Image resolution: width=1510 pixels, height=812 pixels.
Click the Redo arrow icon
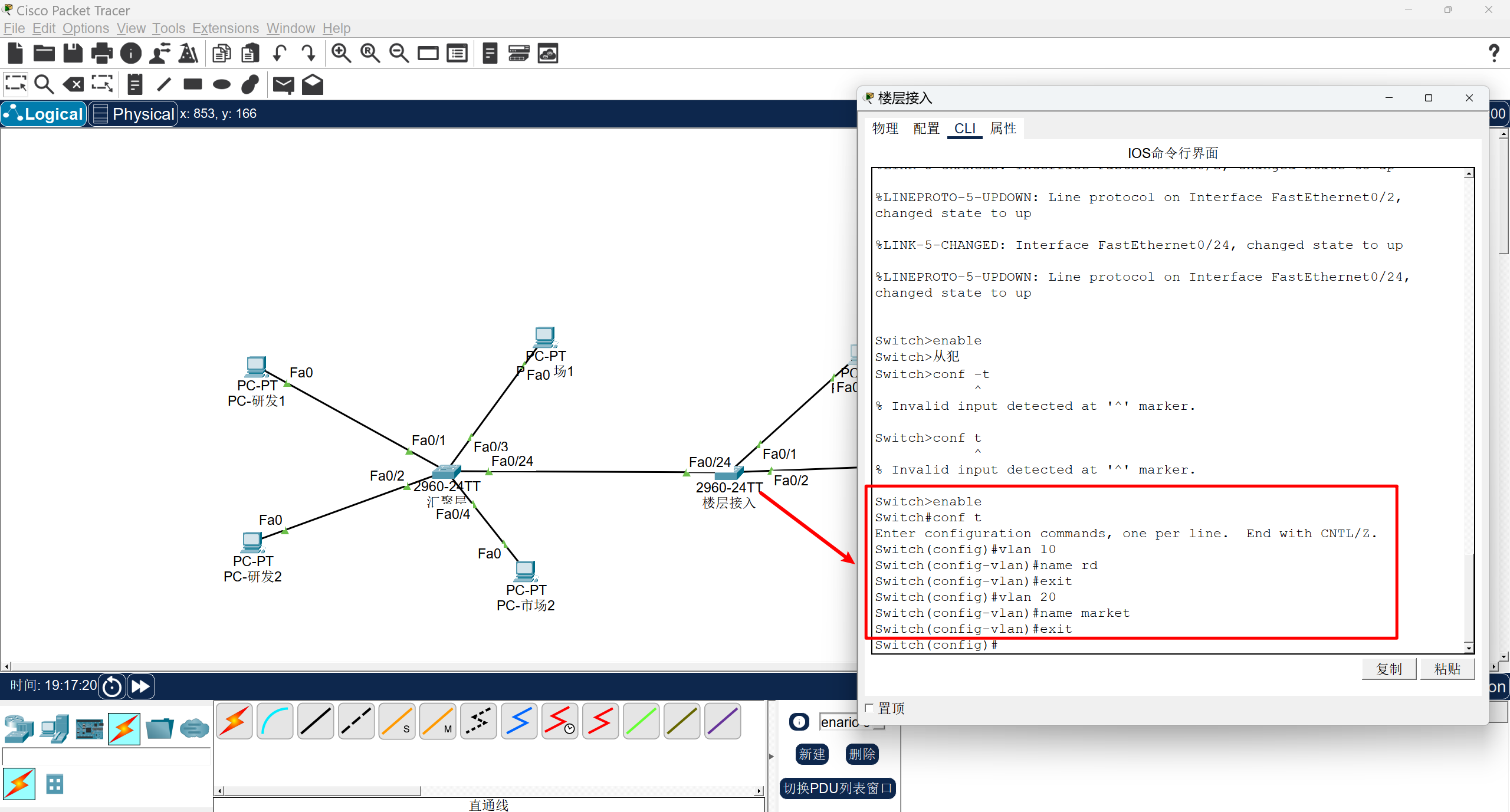[x=308, y=53]
